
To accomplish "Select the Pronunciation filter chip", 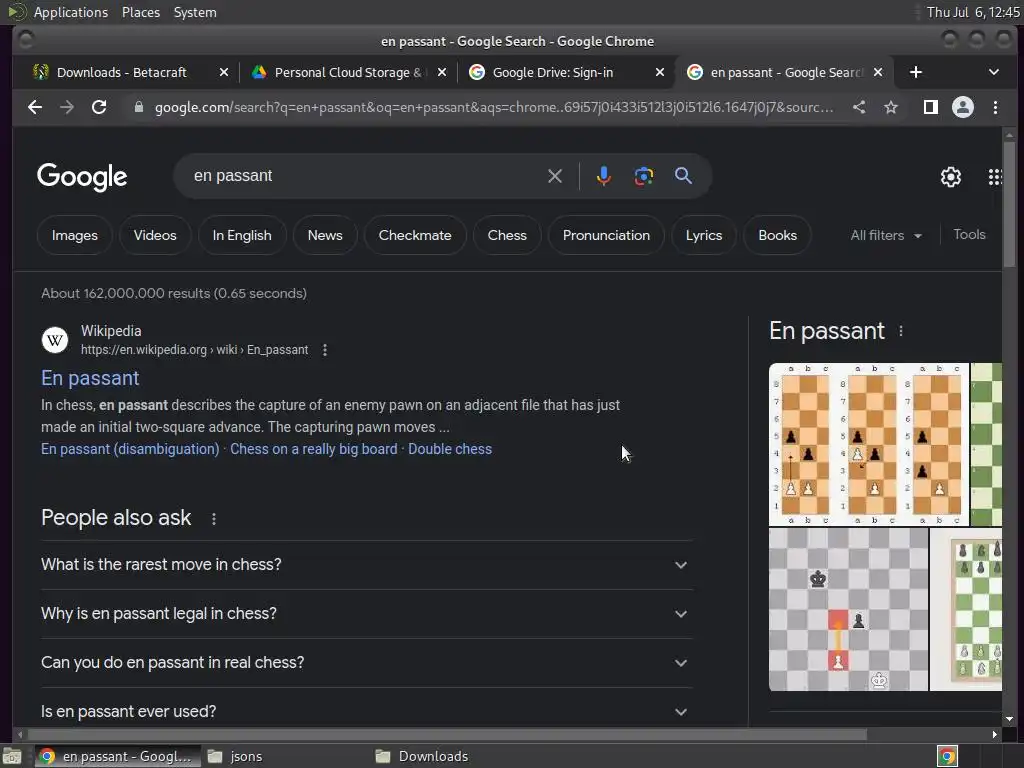I will (x=606, y=235).
